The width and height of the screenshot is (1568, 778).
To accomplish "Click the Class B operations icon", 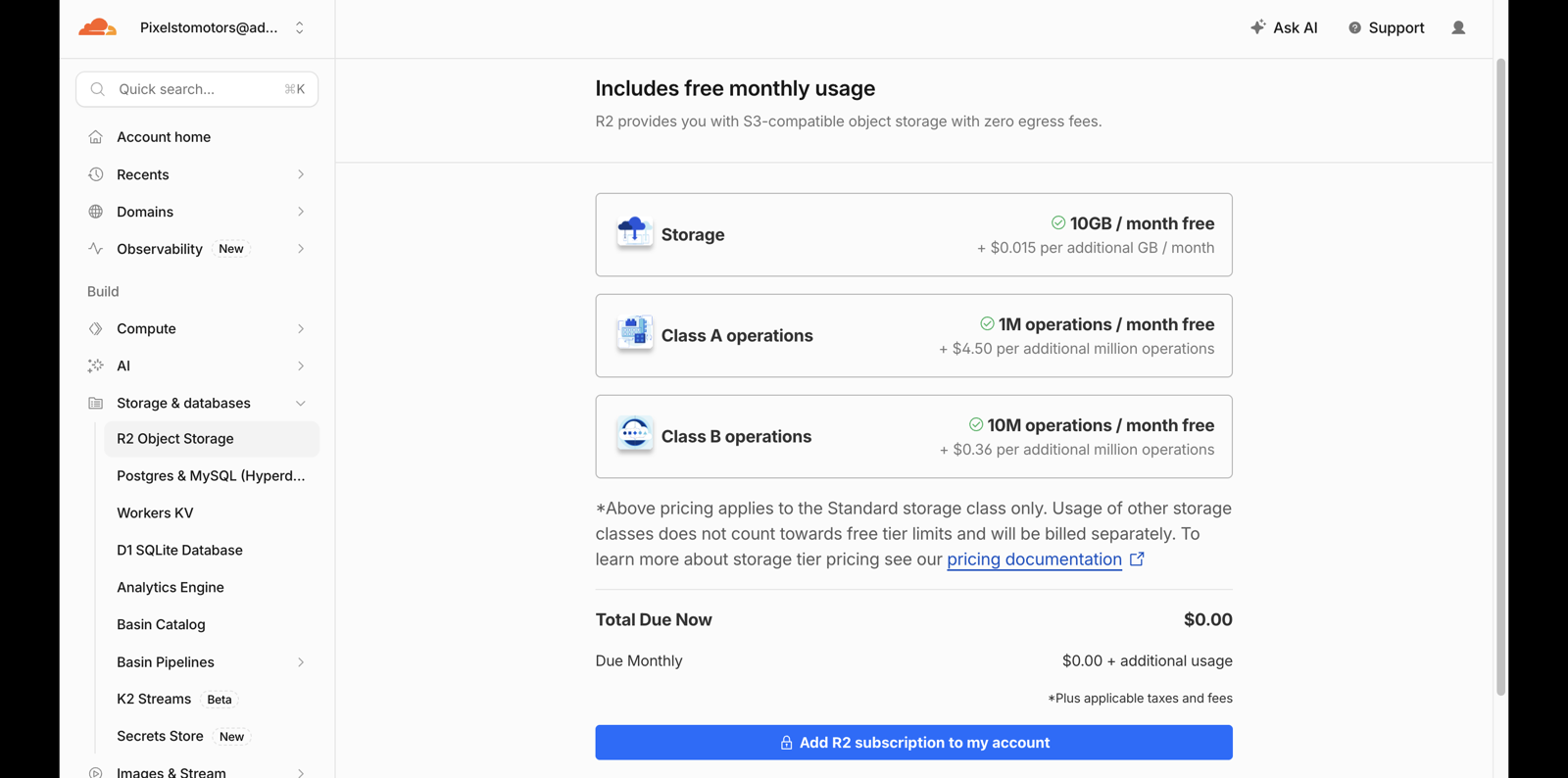I will point(634,435).
